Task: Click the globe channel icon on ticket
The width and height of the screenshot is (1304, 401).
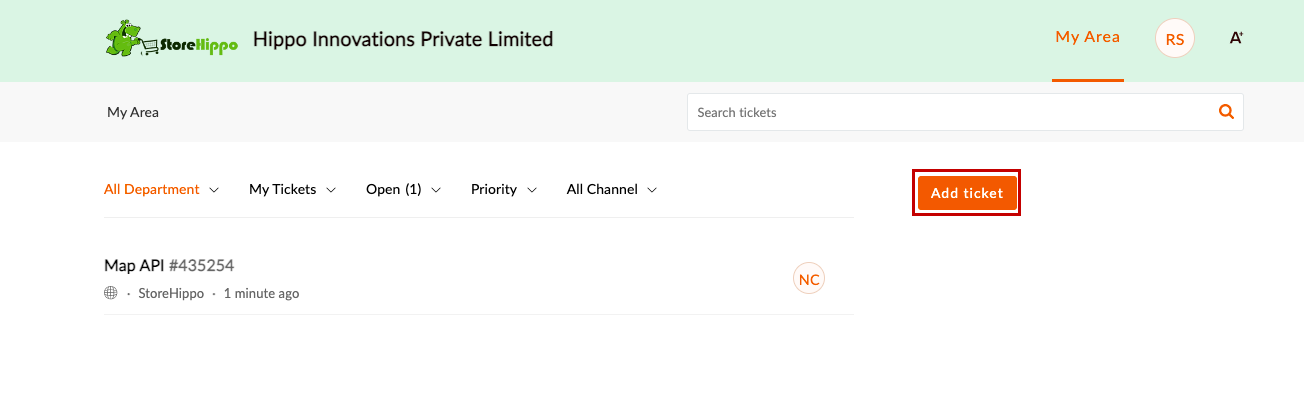Action: [111, 293]
